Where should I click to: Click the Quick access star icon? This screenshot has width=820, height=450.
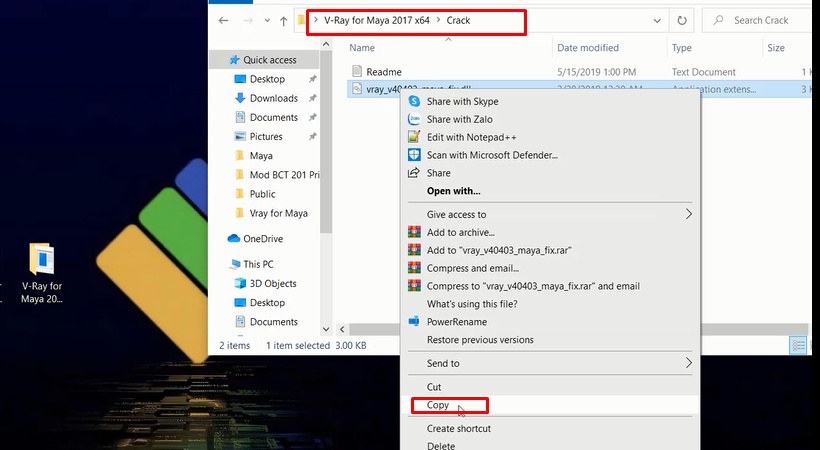235,60
